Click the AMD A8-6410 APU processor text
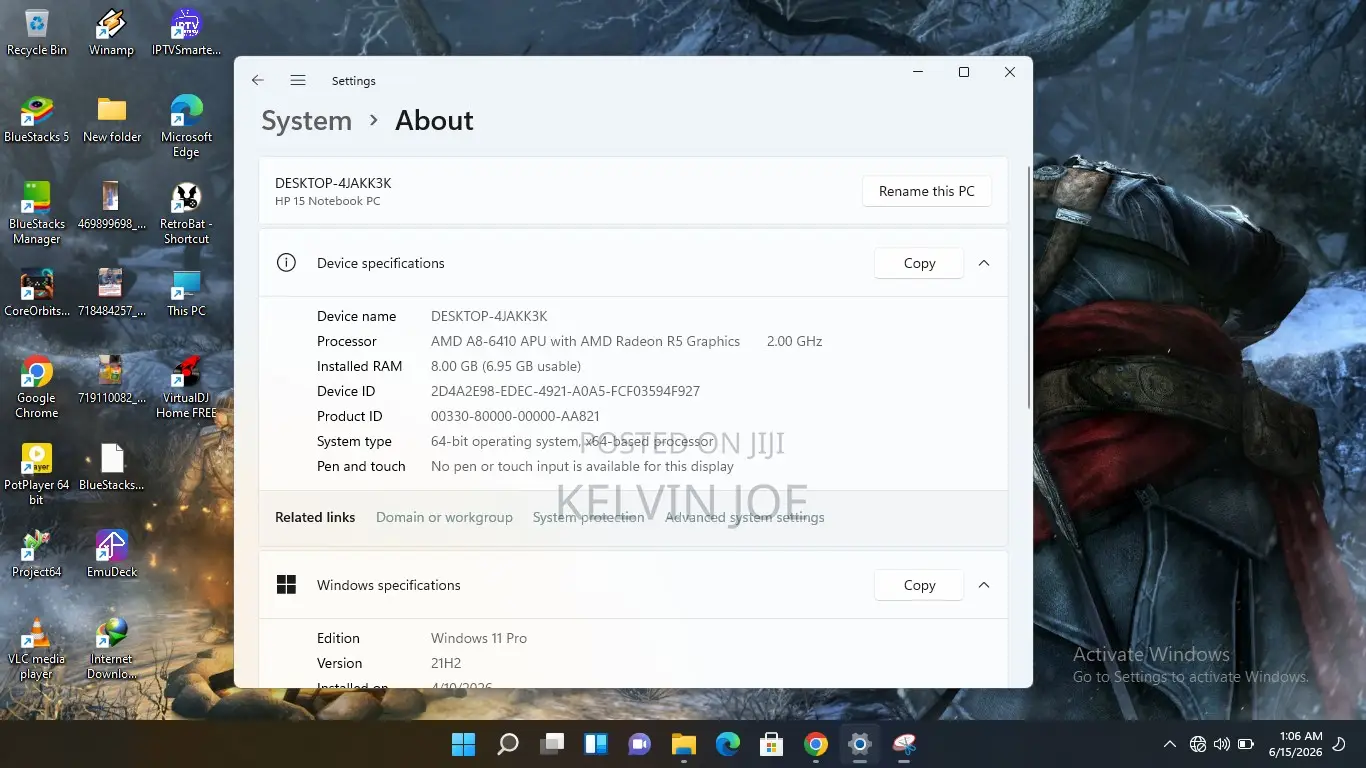The width and height of the screenshot is (1366, 768). pyautogui.click(x=585, y=341)
